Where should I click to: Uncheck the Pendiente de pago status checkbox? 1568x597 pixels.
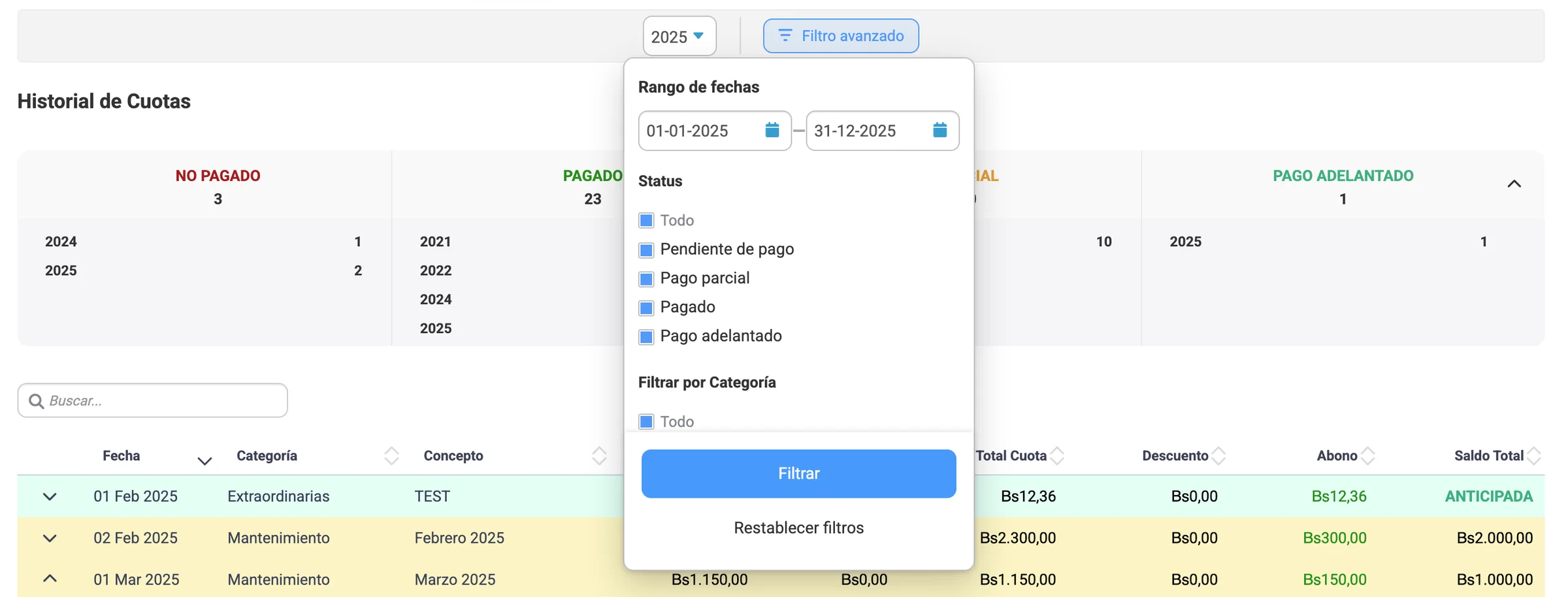646,250
